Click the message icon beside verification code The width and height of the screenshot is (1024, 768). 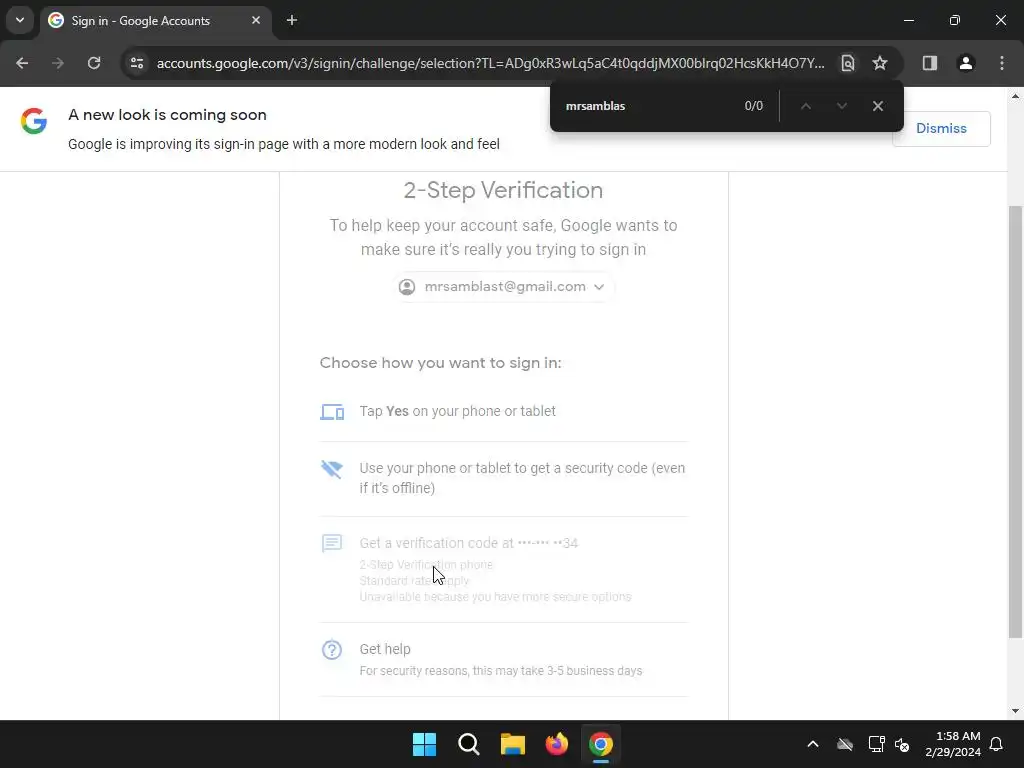(332, 543)
